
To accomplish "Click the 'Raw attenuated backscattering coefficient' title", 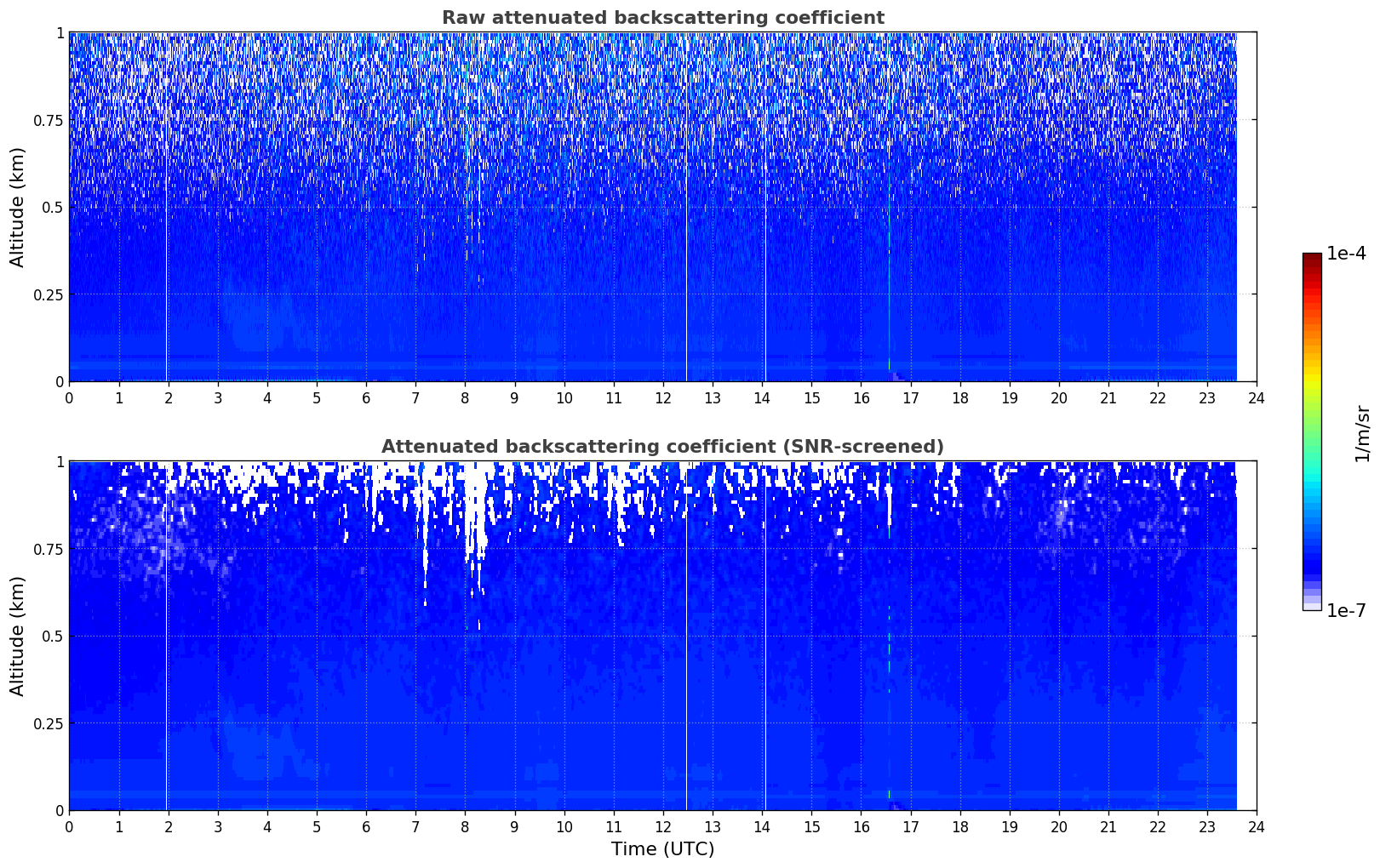I will [662, 18].
